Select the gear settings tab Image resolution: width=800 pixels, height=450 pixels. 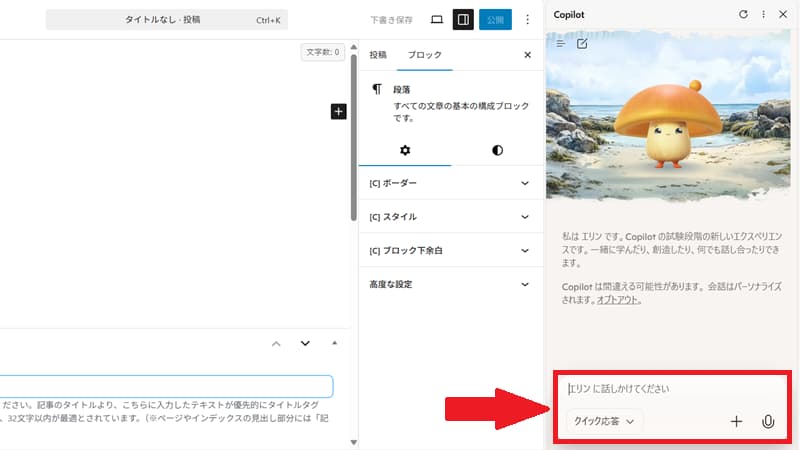click(405, 150)
